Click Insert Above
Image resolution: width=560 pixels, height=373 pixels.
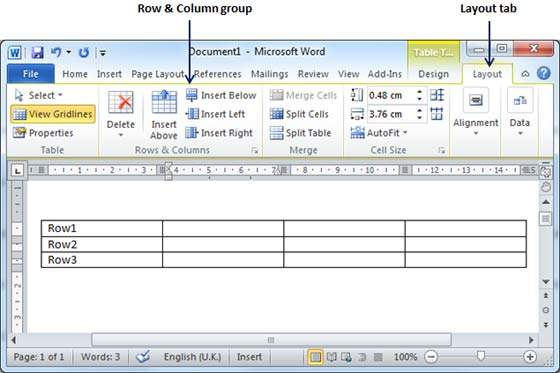(x=164, y=115)
